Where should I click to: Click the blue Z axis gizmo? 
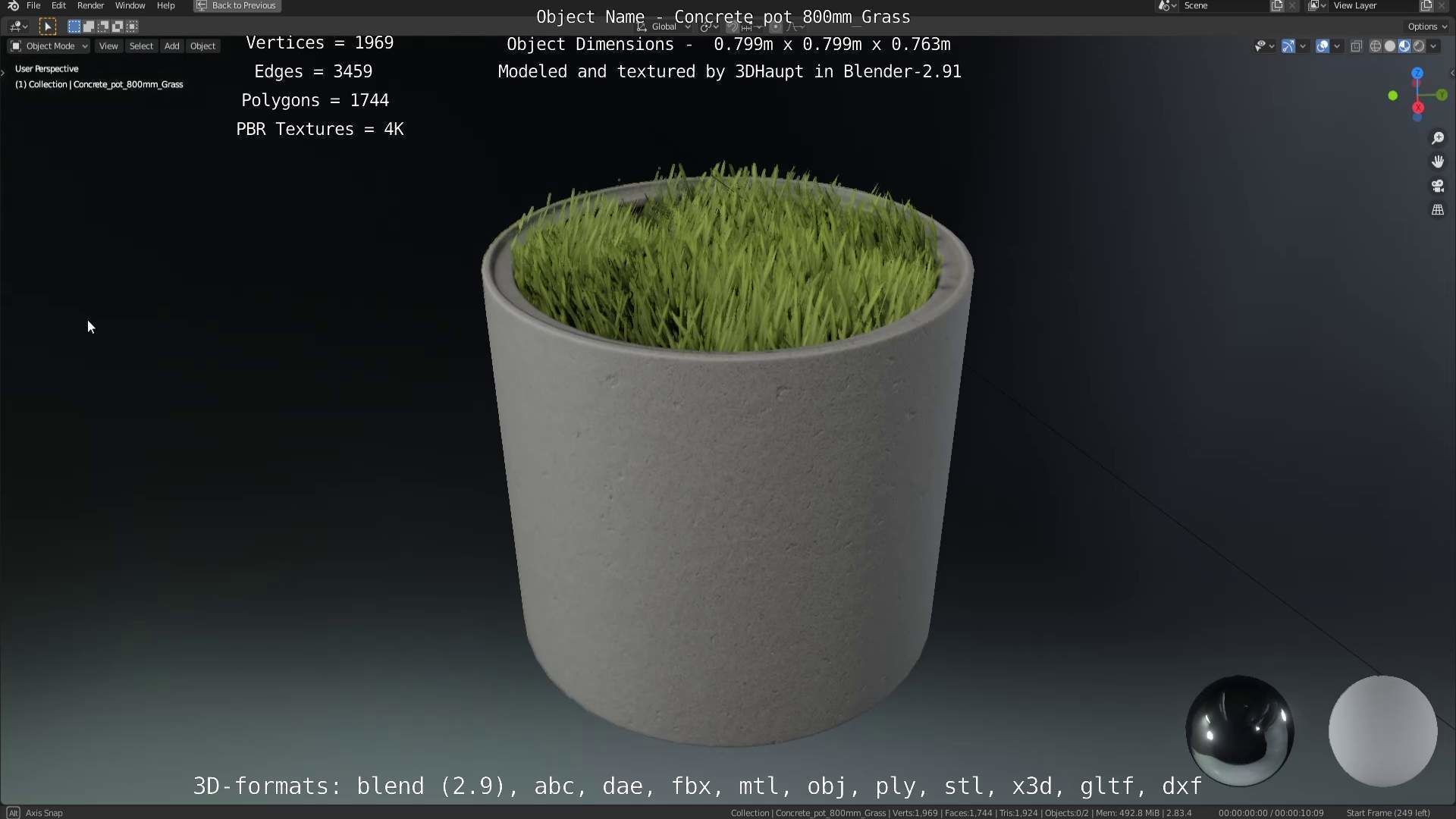pyautogui.click(x=1417, y=73)
